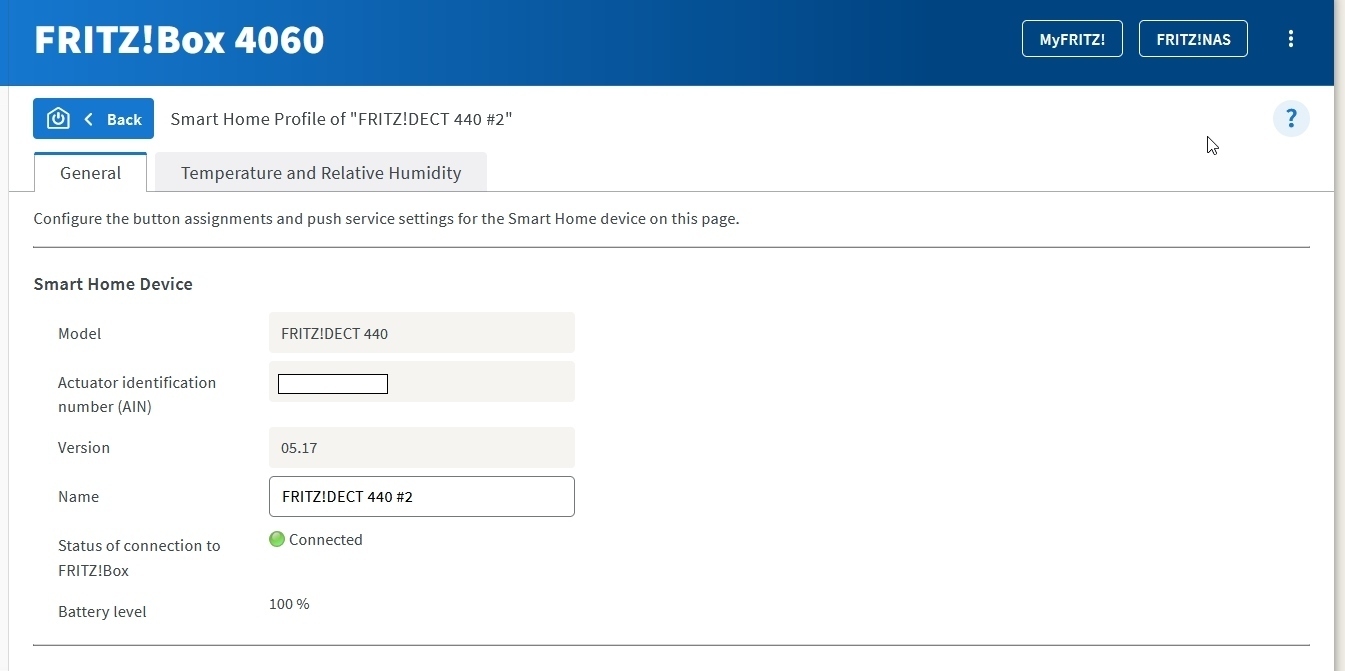Click the Version label

tap(84, 447)
